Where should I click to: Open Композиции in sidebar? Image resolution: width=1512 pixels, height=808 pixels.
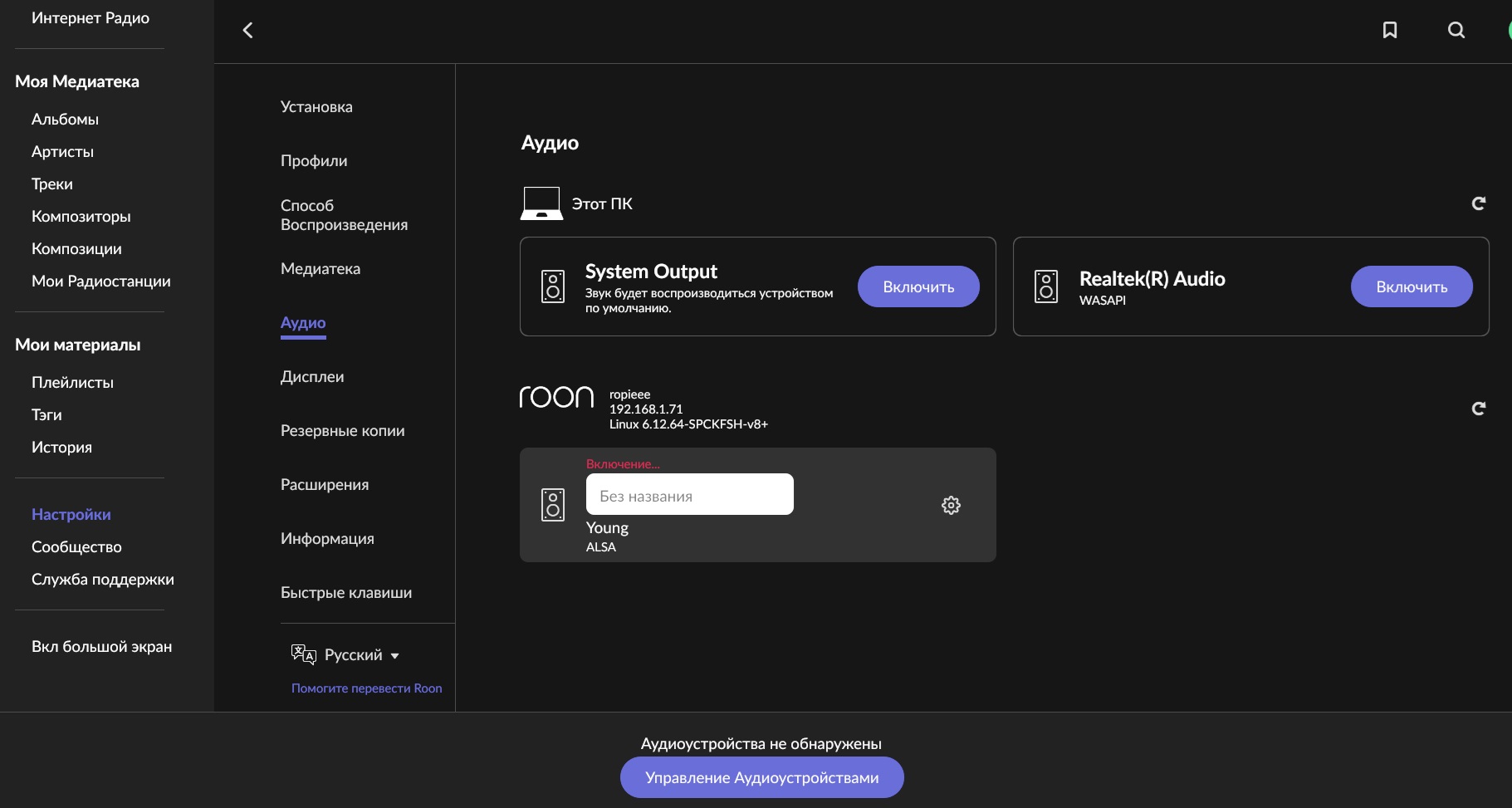pyautogui.click(x=76, y=249)
